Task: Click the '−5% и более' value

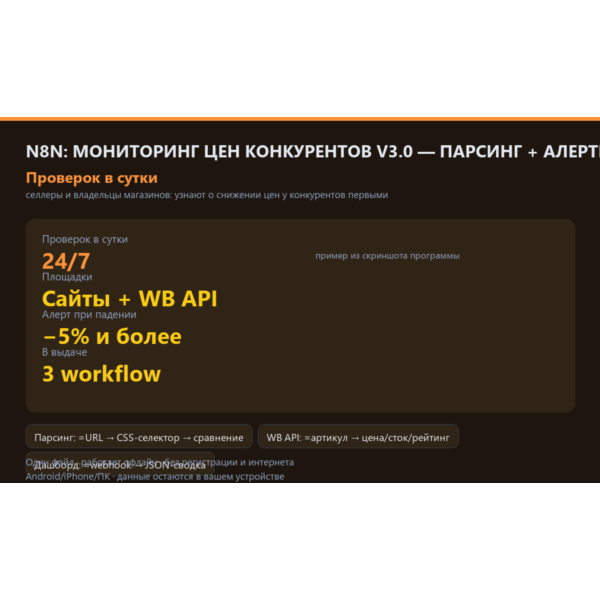Action: pyautogui.click(x=112, y=336)
